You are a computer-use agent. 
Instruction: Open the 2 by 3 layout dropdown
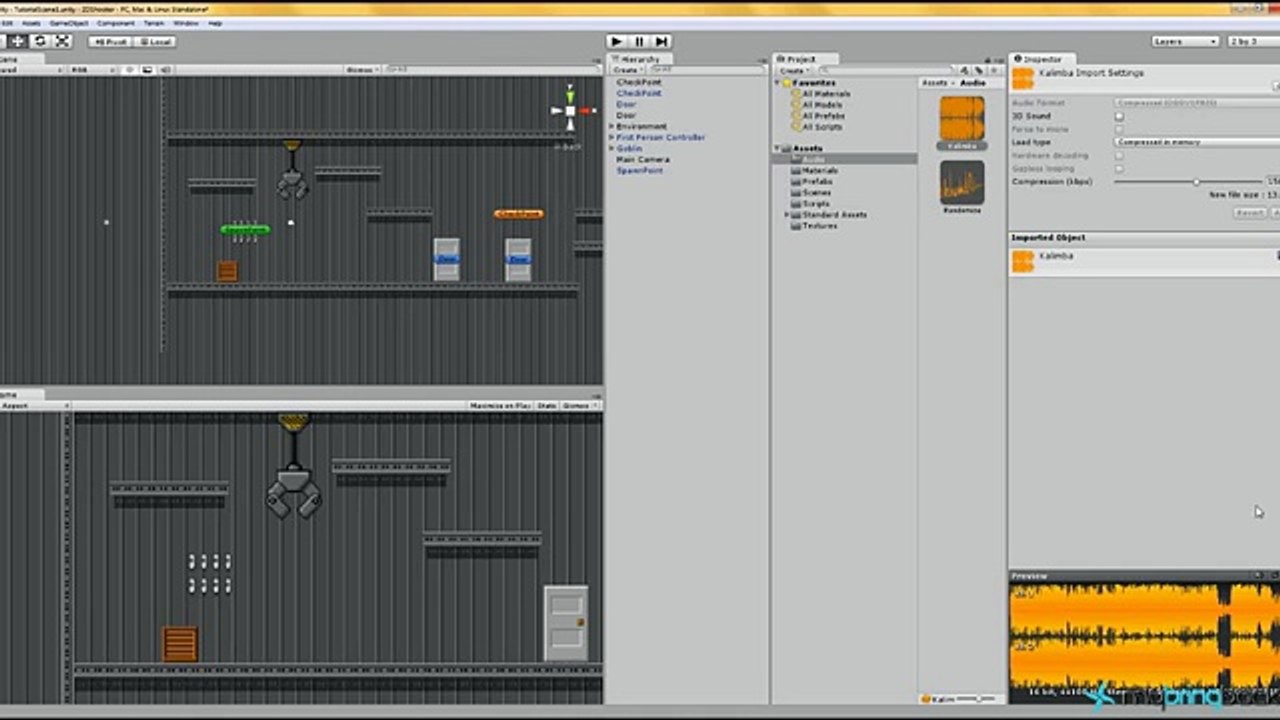tap(1253, 41)
